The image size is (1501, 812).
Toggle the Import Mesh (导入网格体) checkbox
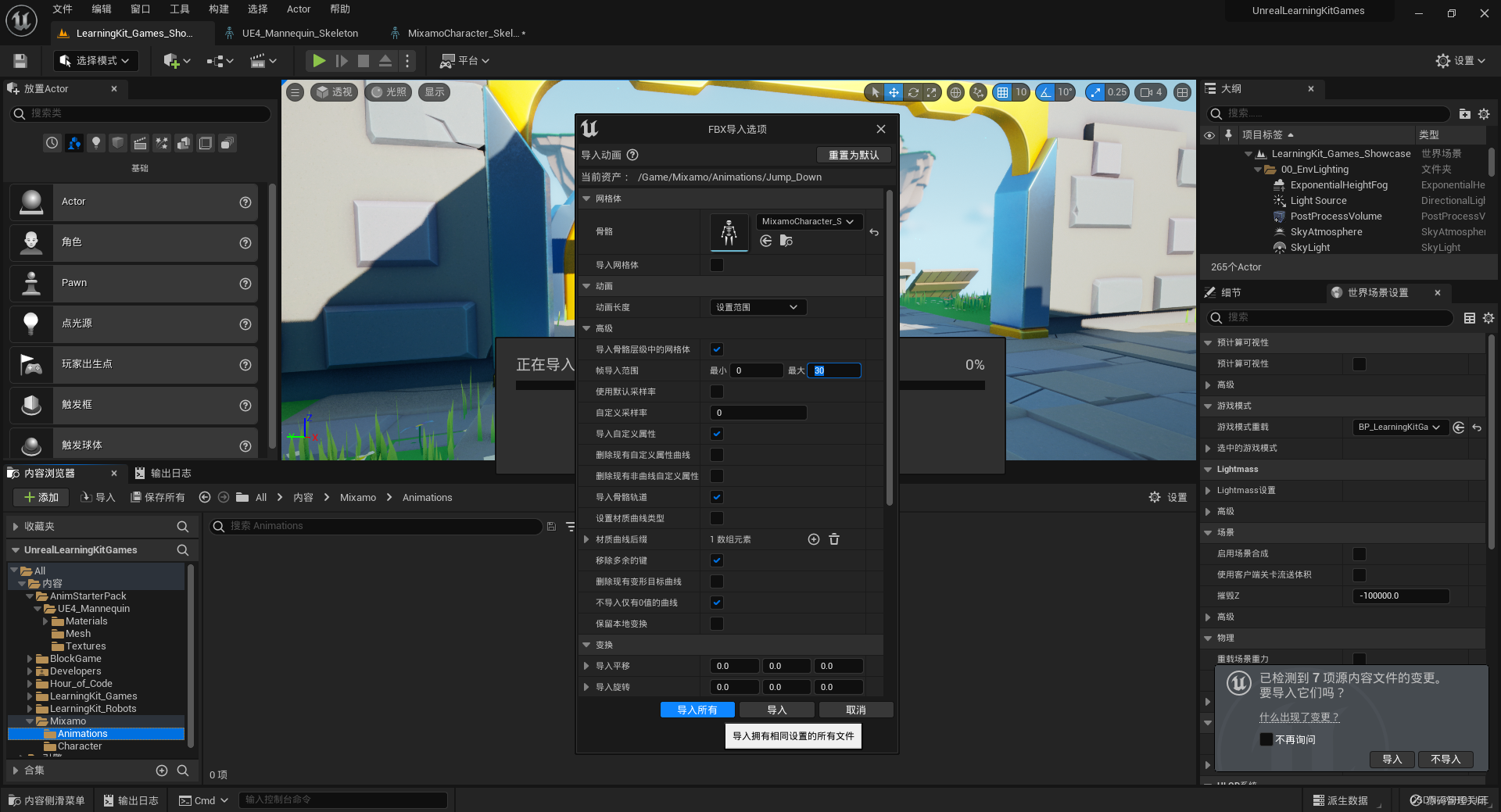[717, 265]
